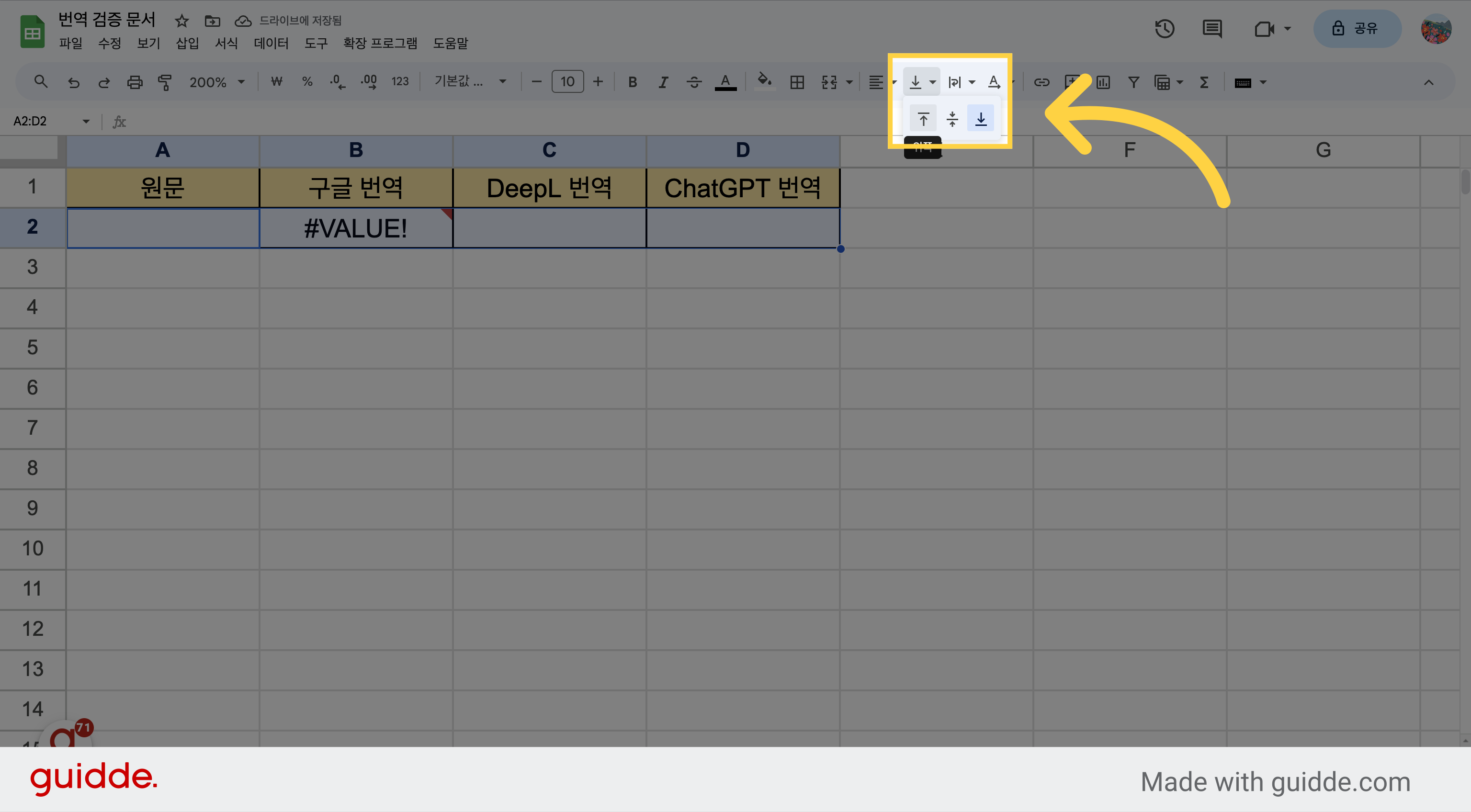Open the comments panel

pyautogui.click(x=1212, y=28)
